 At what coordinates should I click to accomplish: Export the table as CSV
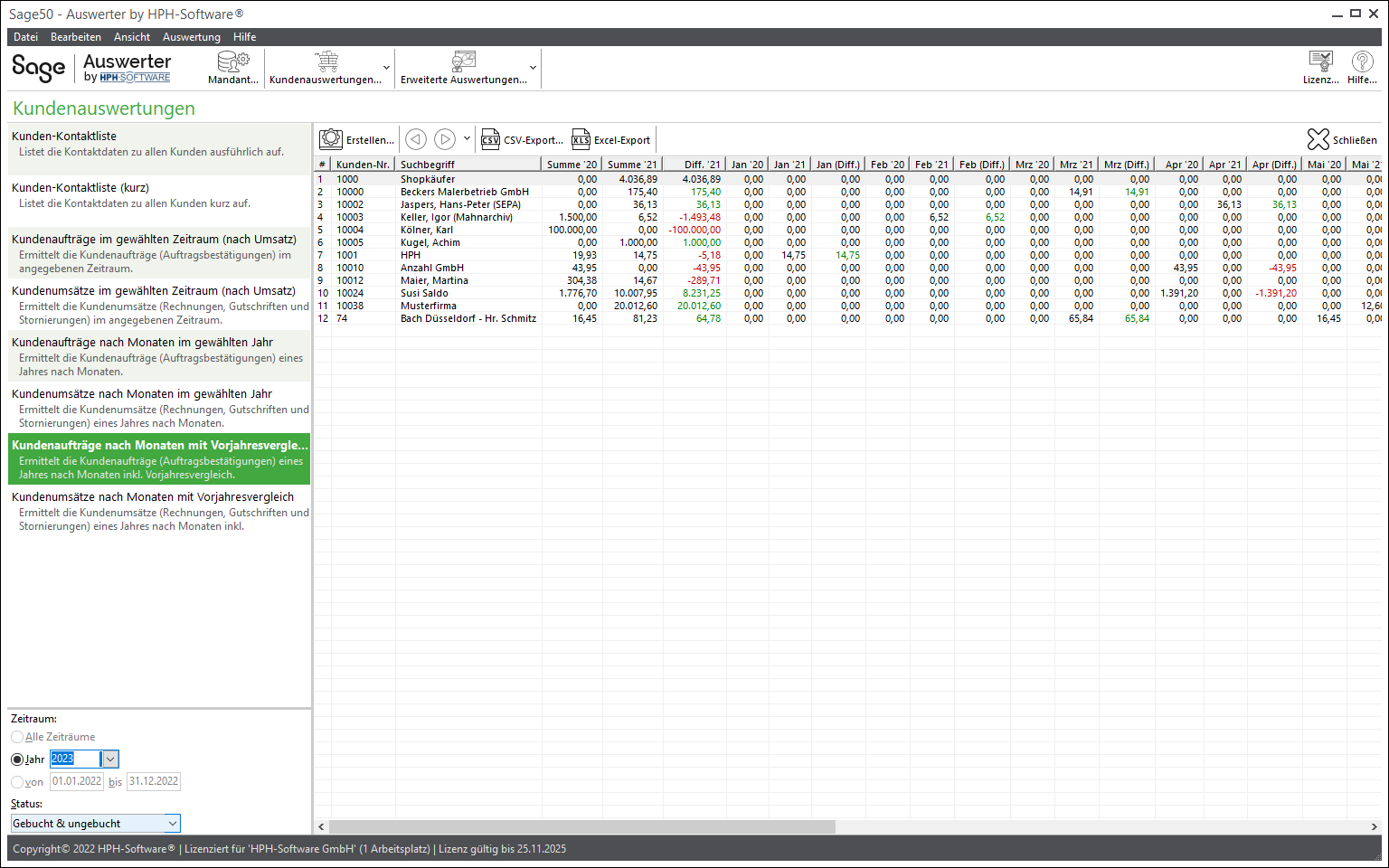522,140
